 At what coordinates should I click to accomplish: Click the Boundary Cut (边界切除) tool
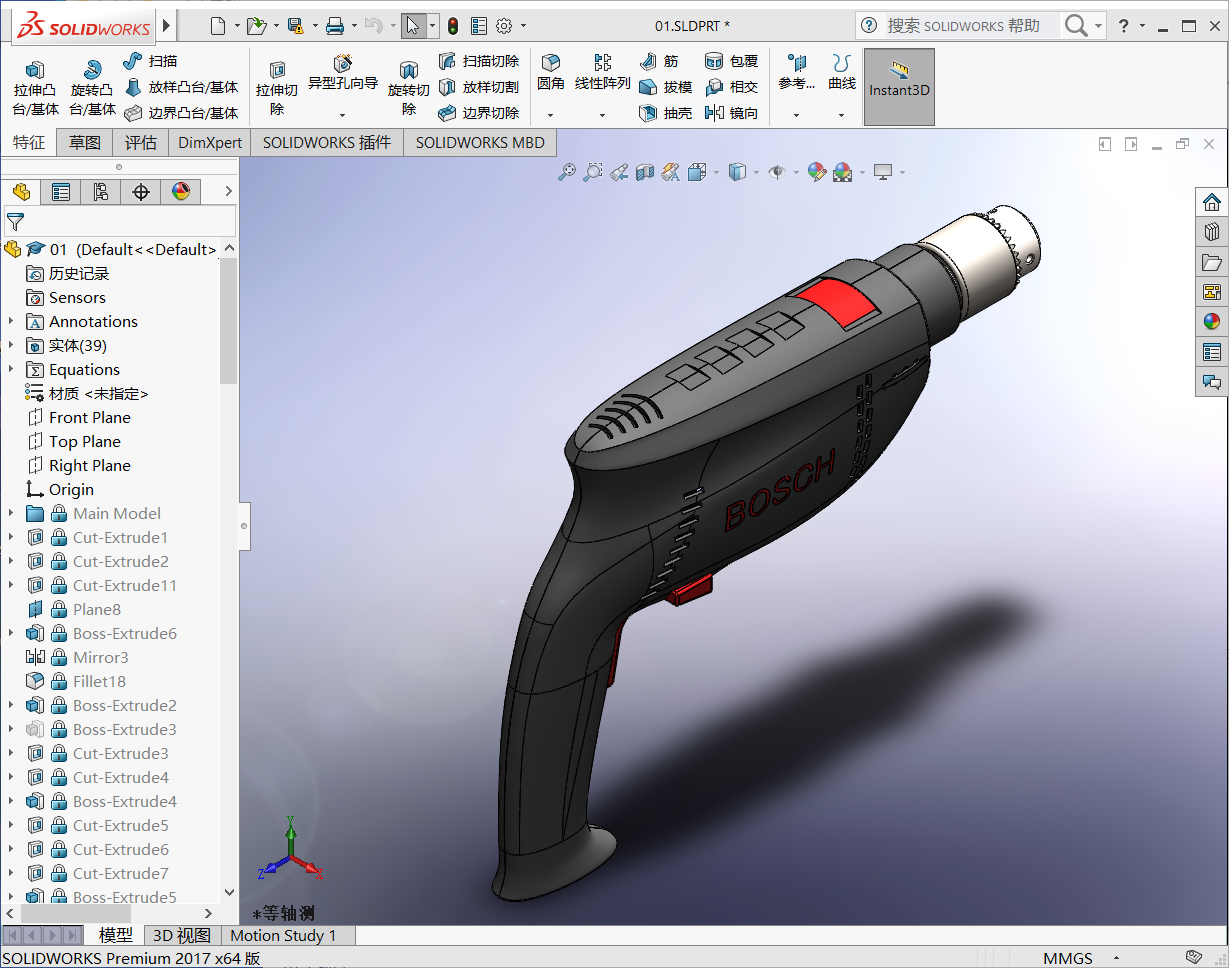click(x=479, y=113)
